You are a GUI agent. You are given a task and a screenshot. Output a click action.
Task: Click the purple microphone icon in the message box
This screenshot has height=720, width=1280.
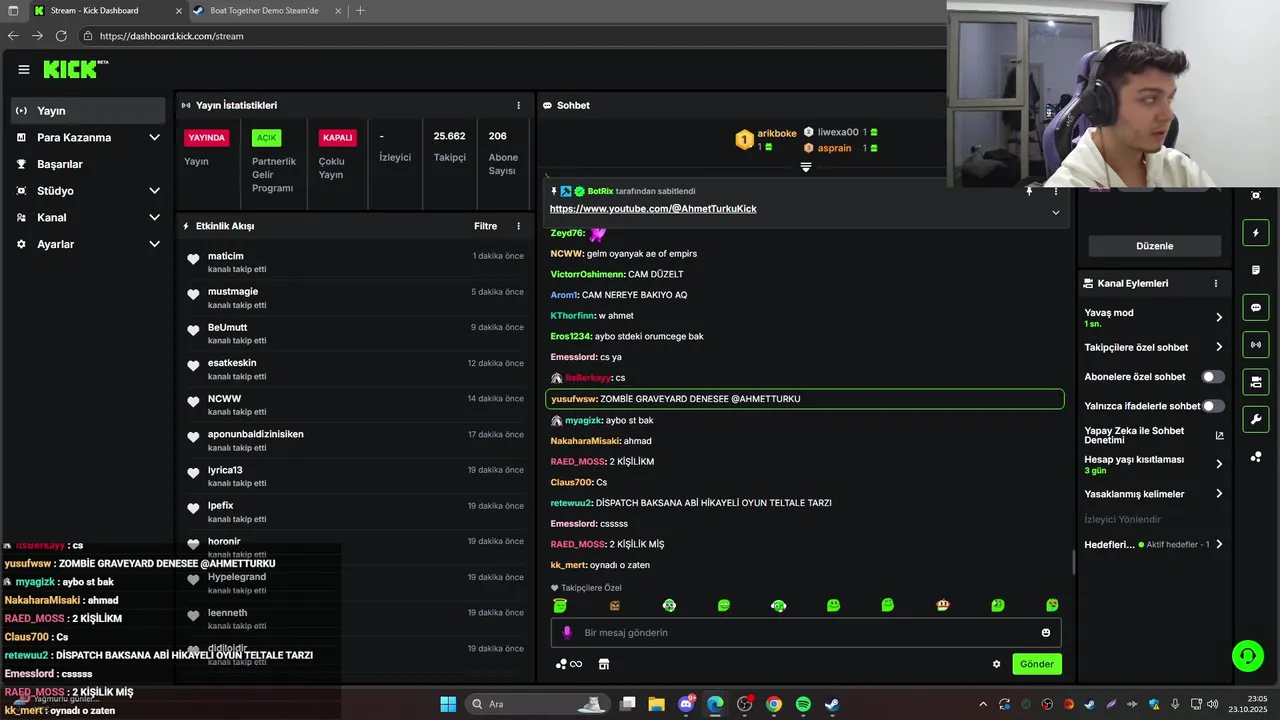pyautogui.click(x=567, y=632)
